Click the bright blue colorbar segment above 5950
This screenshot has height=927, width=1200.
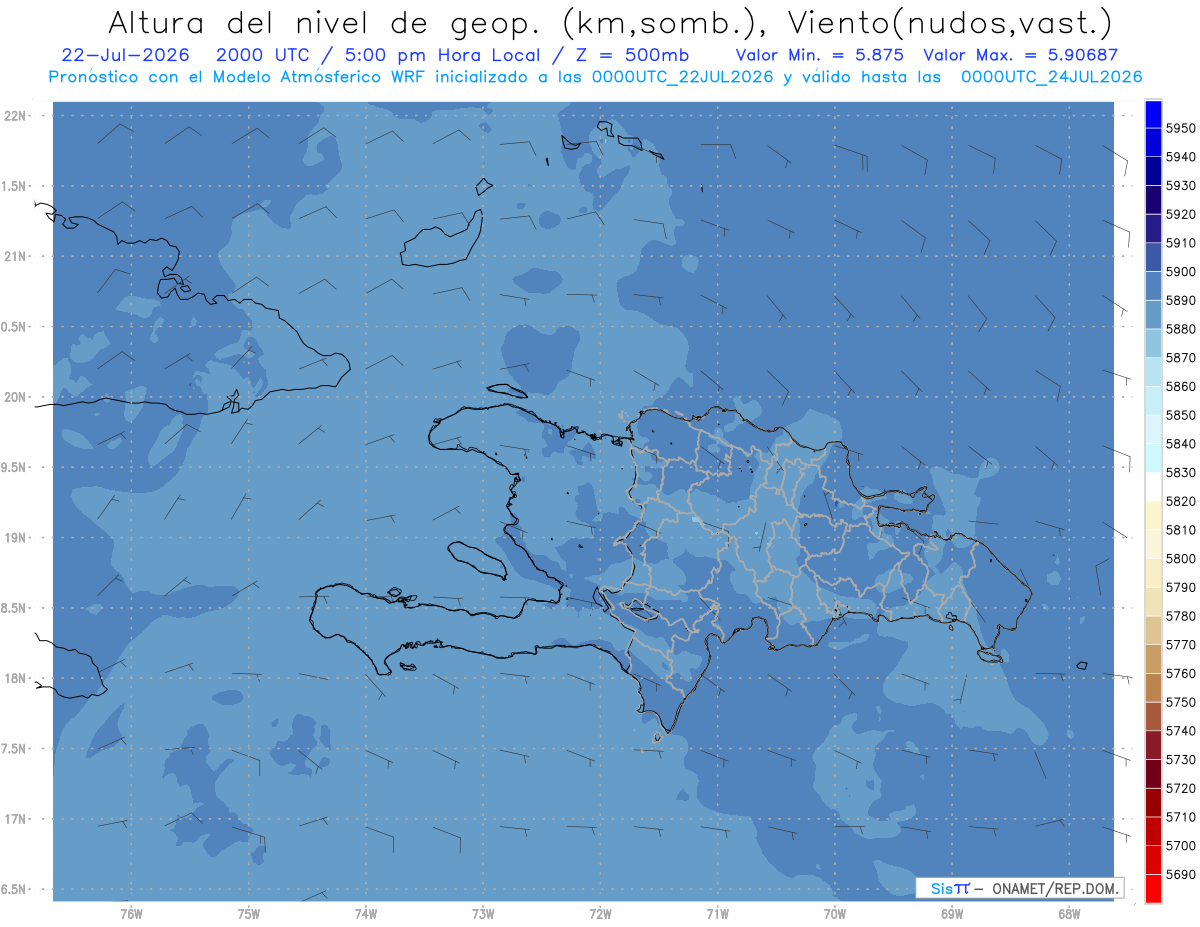click(1153, 114)
